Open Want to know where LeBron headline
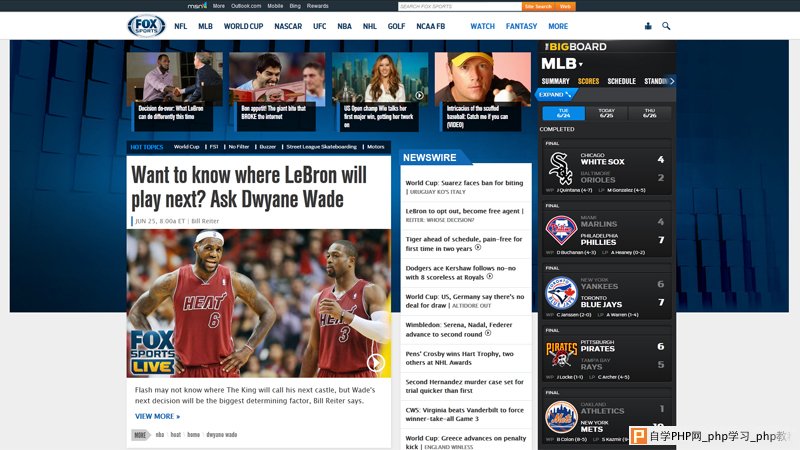The height and width of the screenshot is (450, 800). coord(249,187)
